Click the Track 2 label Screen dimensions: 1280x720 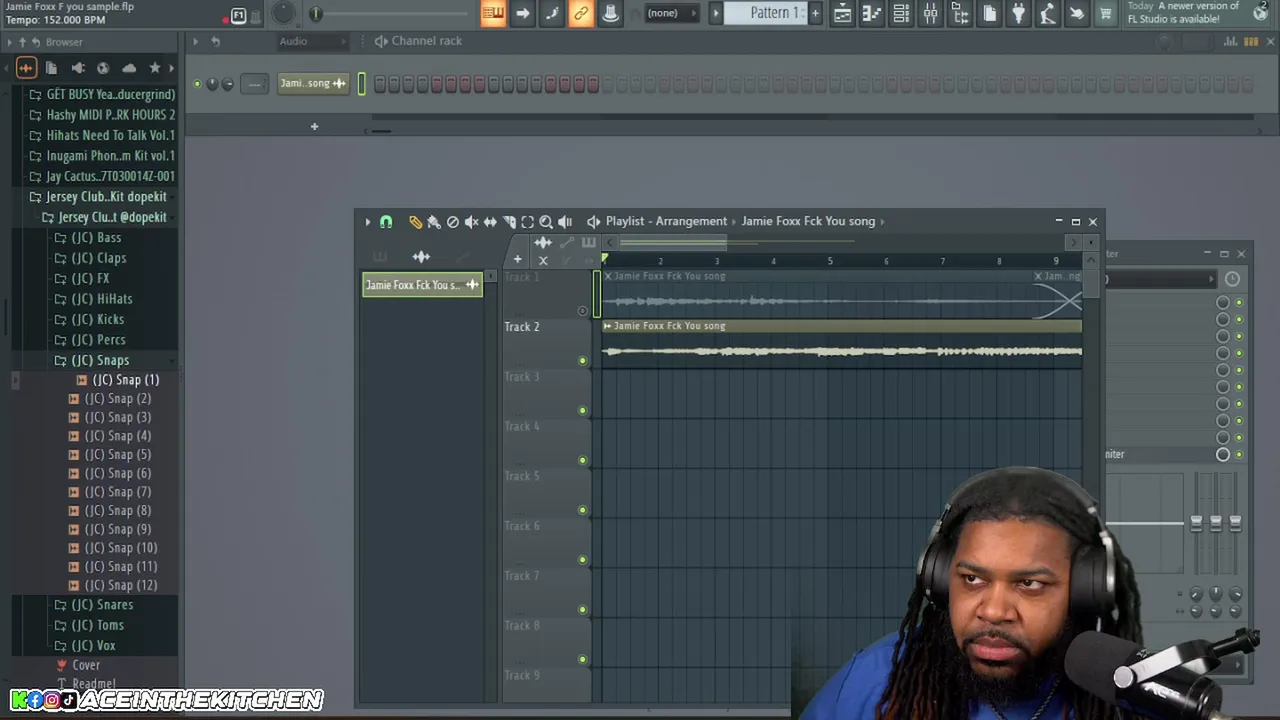coord(522,327)
